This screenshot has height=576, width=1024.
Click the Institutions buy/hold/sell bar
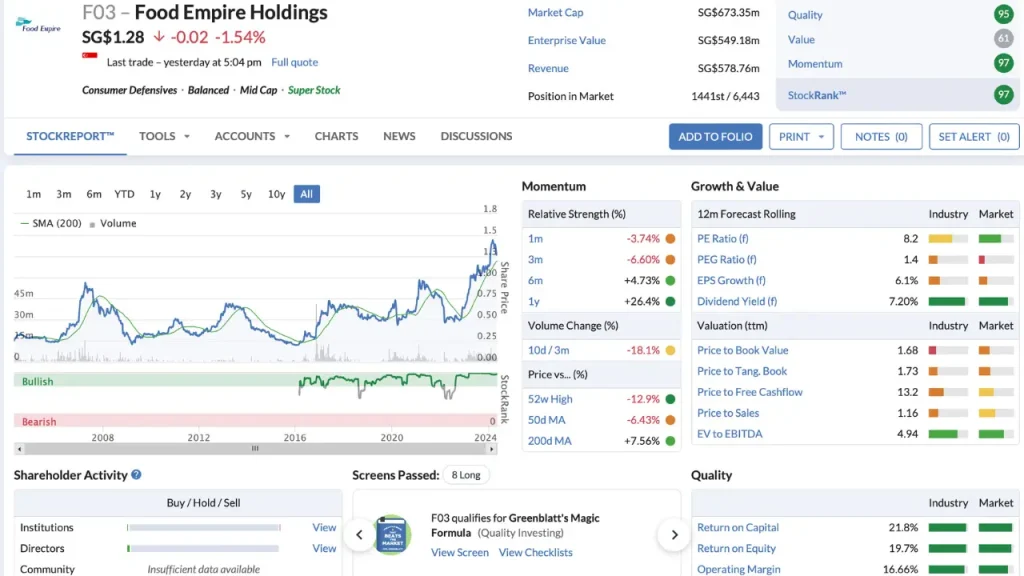click(204, 528)
